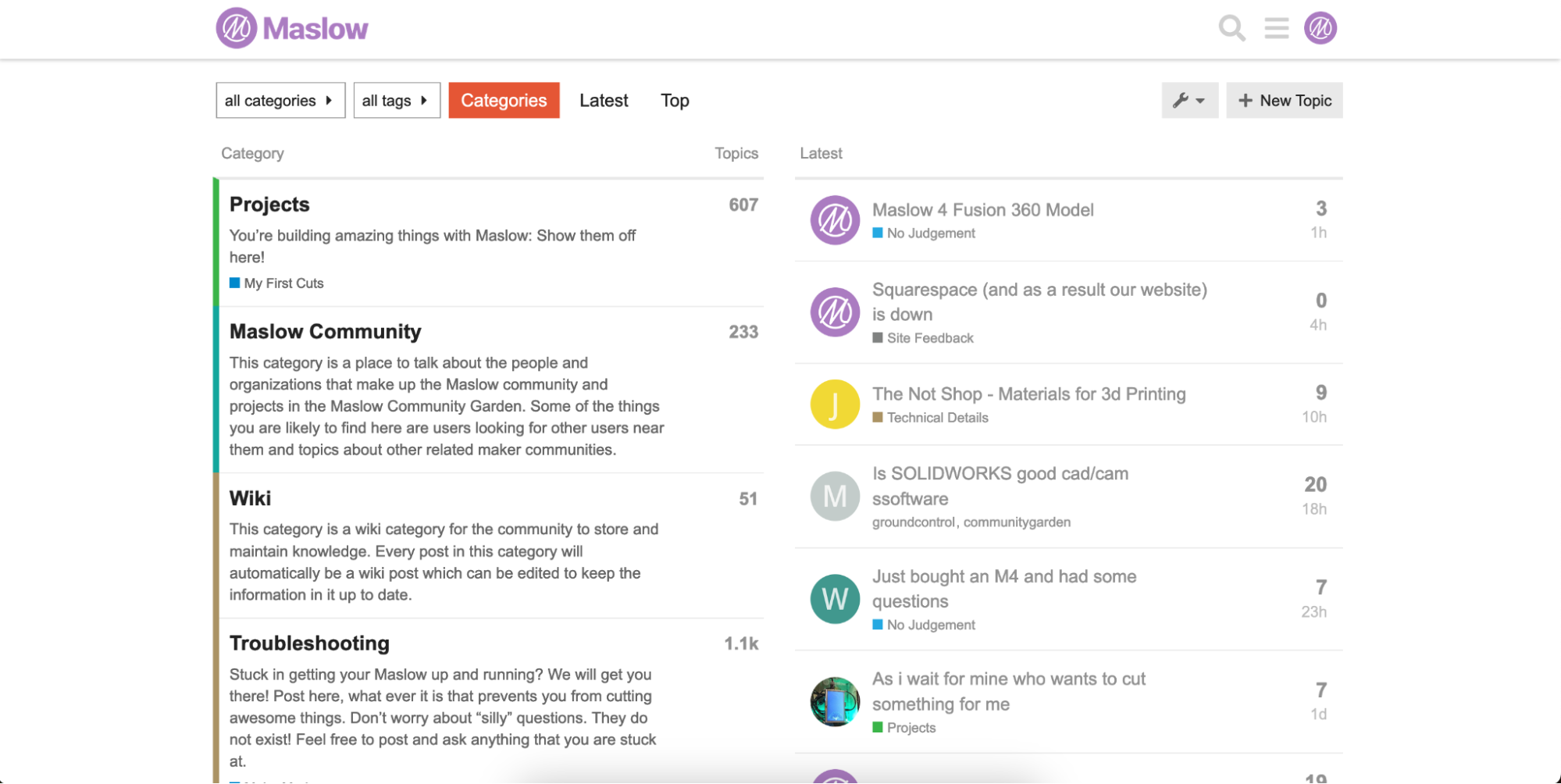Open your user profile avatar in header
Viewport: 1561px width, 784px height.
1320,29
